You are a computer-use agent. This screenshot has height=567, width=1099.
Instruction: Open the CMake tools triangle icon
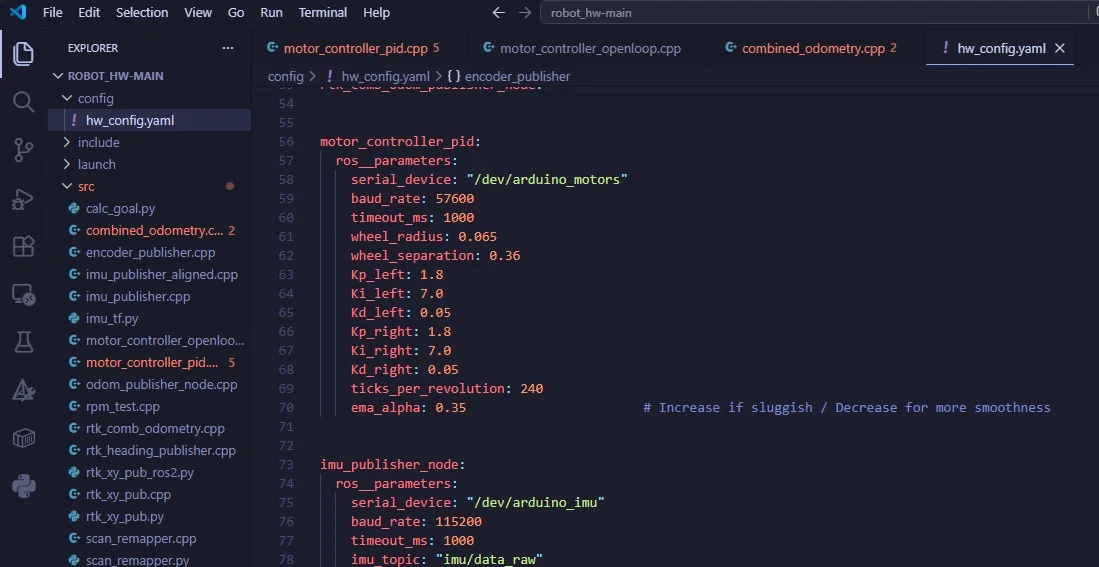click(x=23, y=390)
